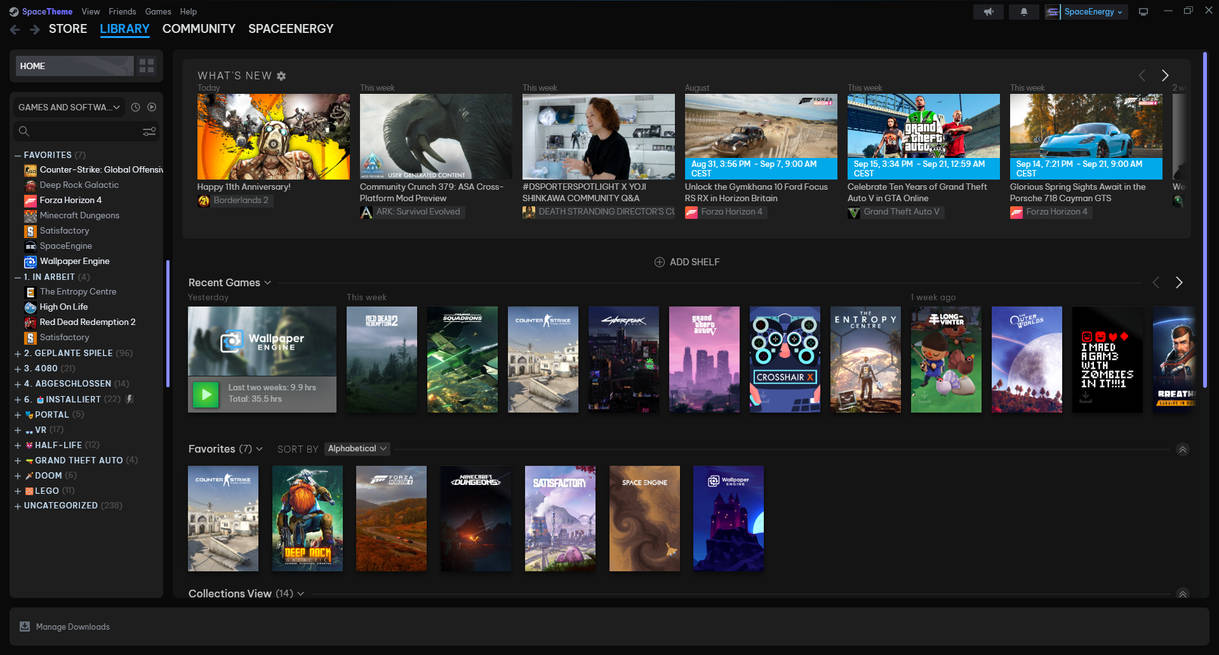Open the announcements megaphone icon
The height and width of the screenshot is (655, 1219).
(x=988, y=11)
